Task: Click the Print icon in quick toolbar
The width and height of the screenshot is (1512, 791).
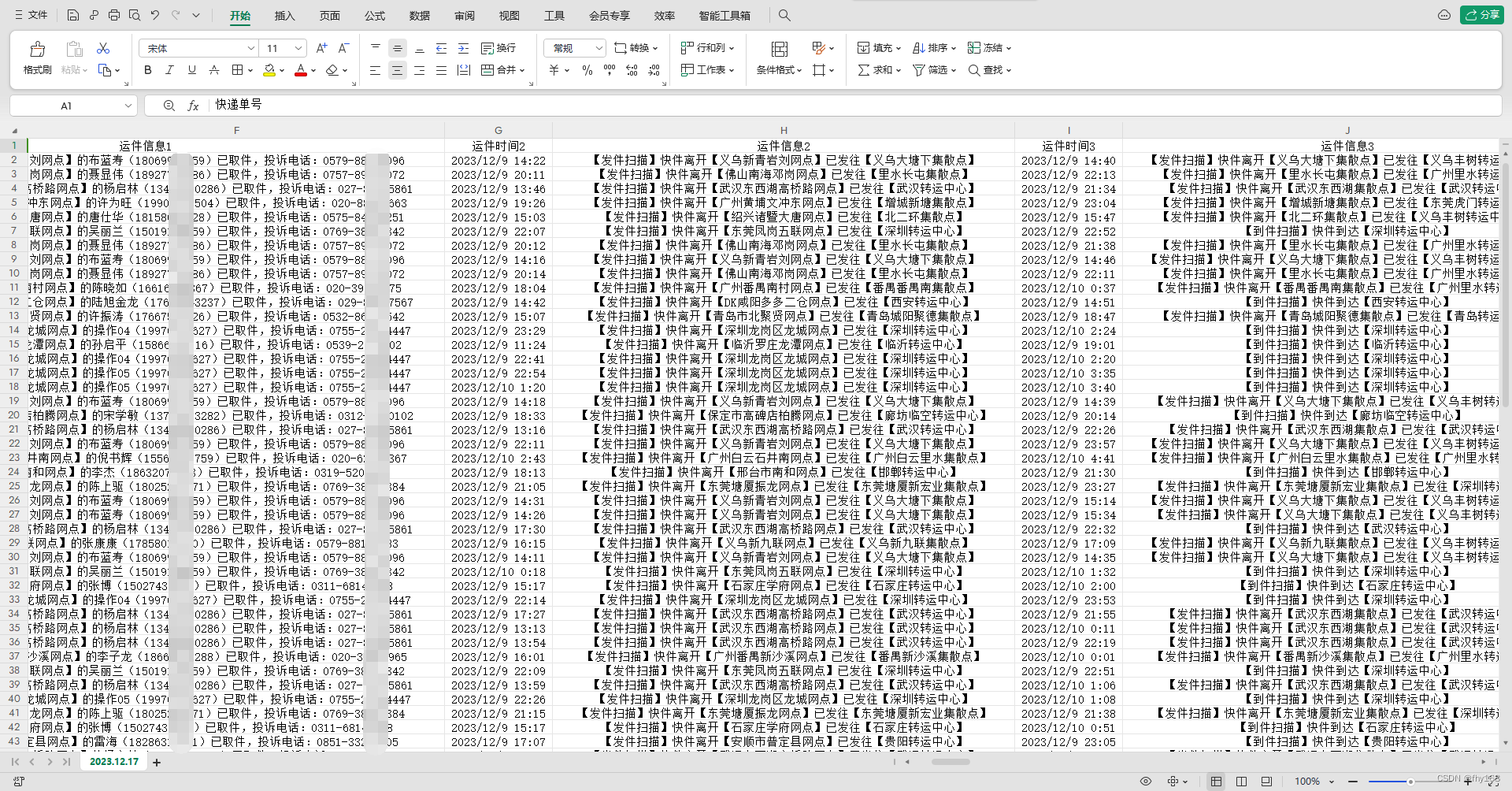Action: (x=114, y=15)
